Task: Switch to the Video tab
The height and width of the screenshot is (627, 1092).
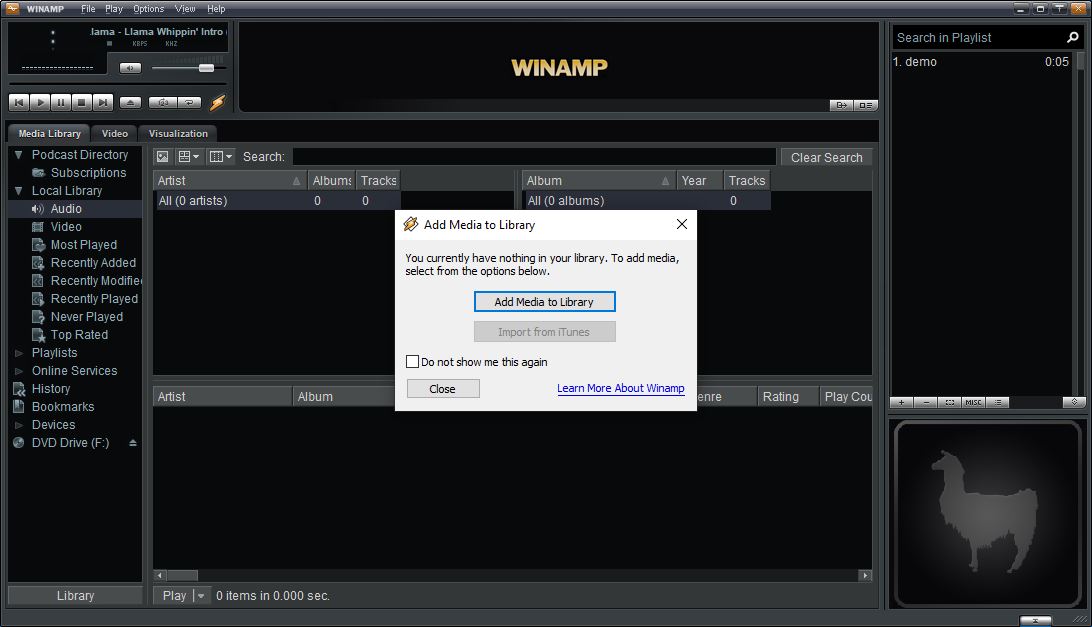Action: pyautogui.click(x=115, y=133)
